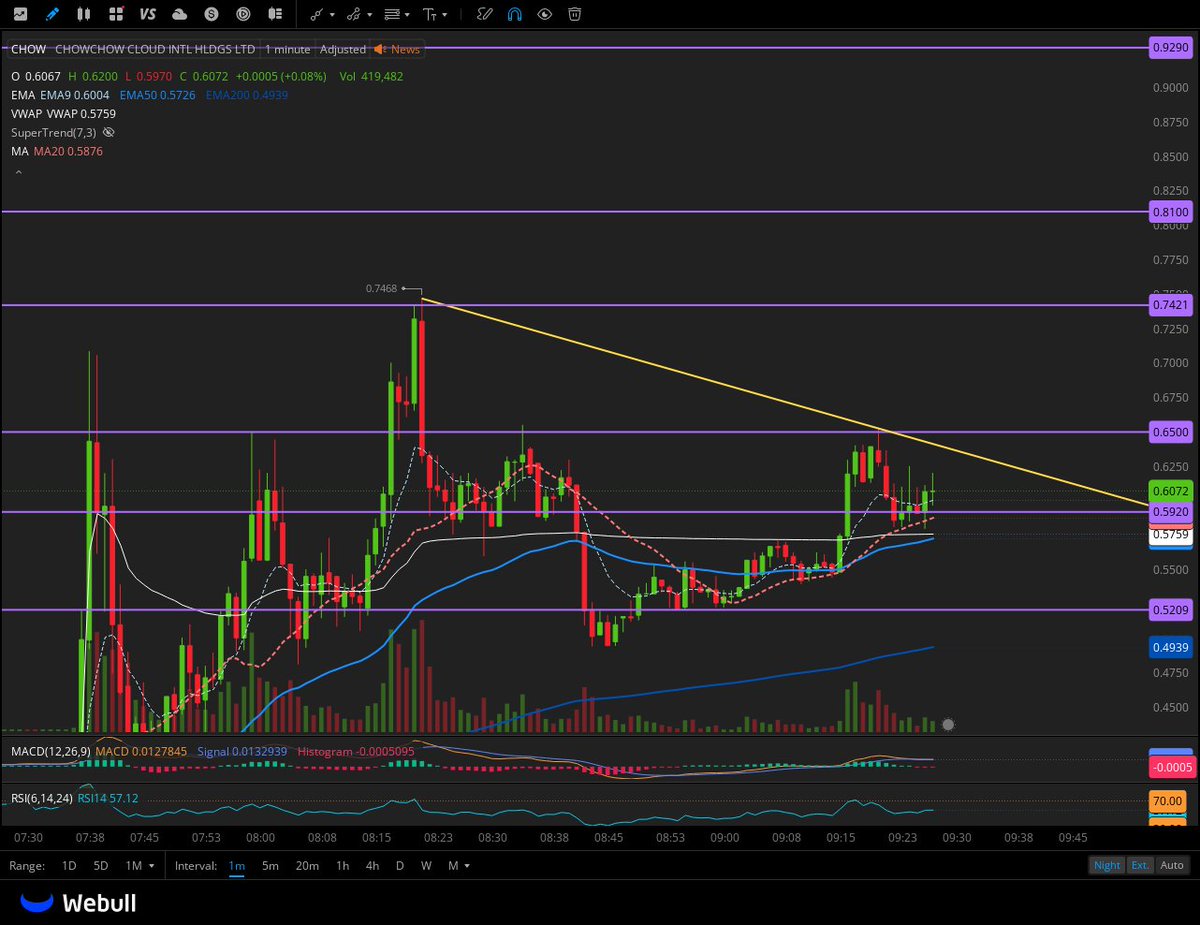Expand the text tool dropdown arrow

(445, 15)
